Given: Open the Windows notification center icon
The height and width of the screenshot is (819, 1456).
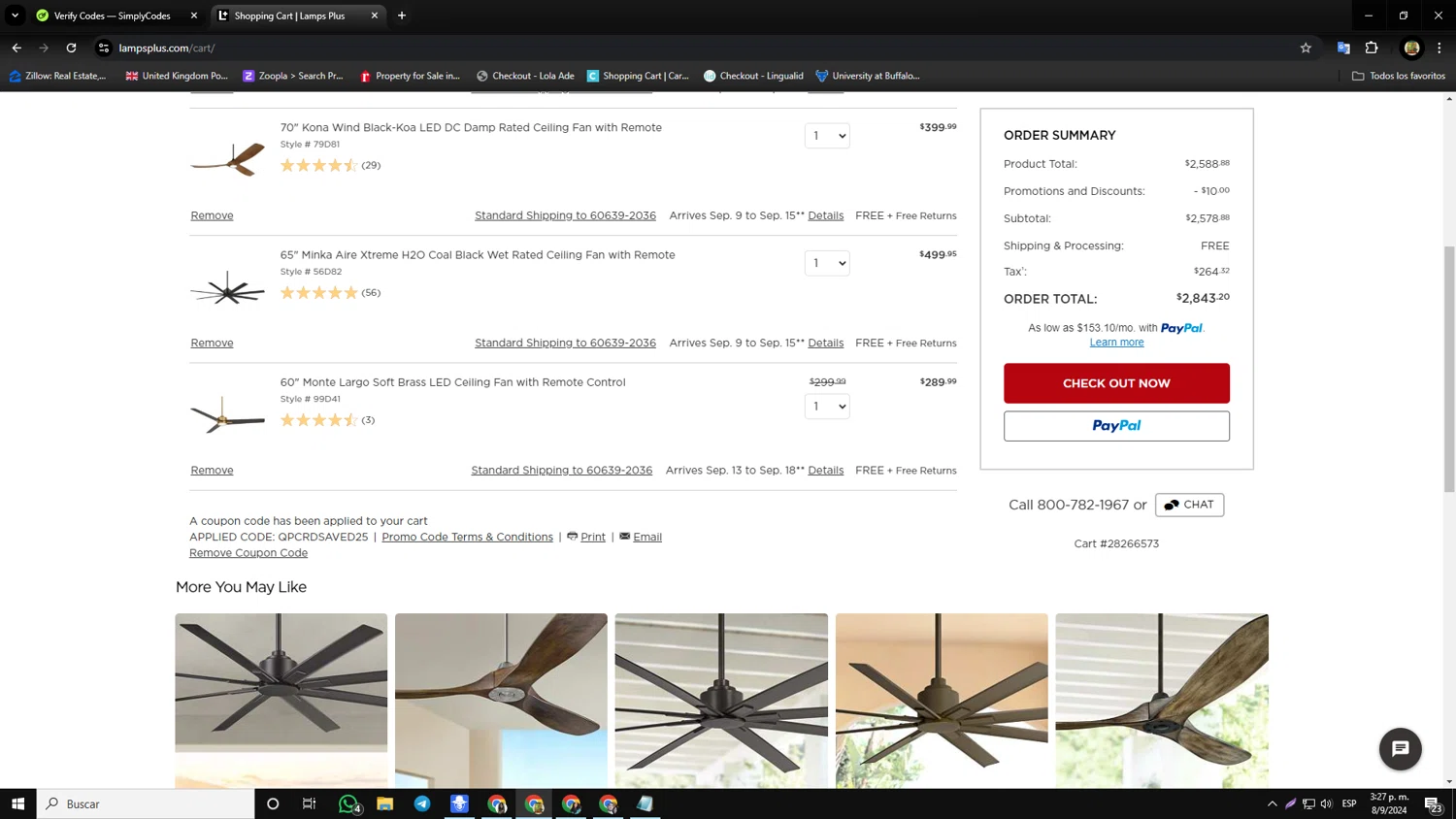Looking at the screenshot, I should [1433, 803].
